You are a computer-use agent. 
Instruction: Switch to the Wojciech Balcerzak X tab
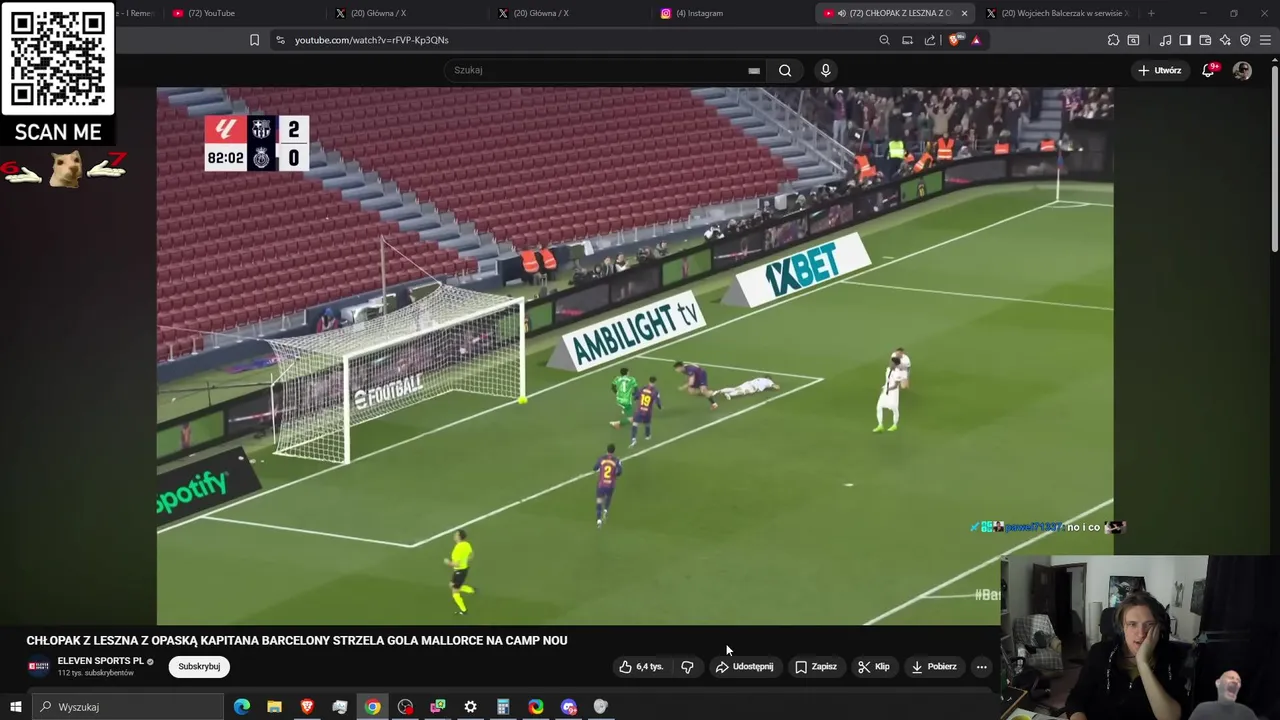point(1060,13)
